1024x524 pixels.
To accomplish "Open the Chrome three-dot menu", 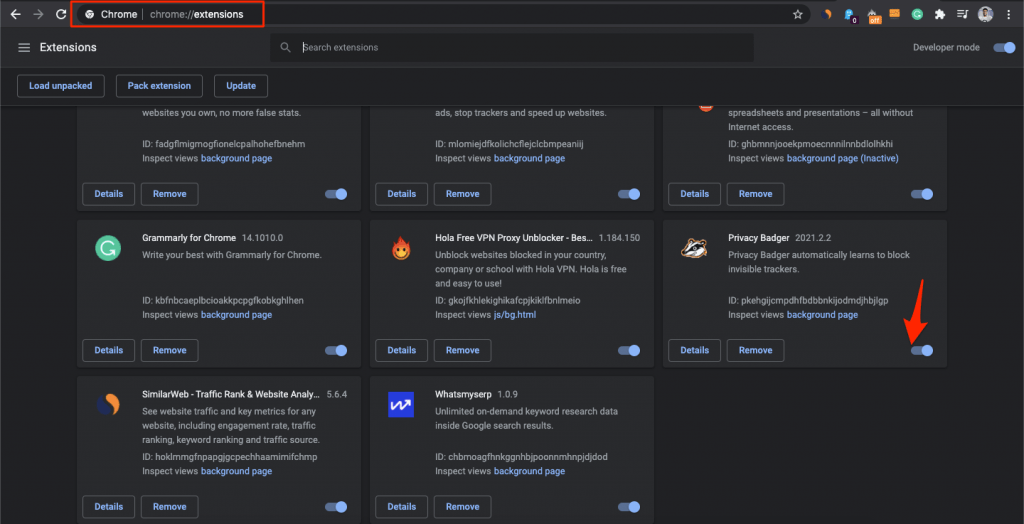I will [1009, 15].
